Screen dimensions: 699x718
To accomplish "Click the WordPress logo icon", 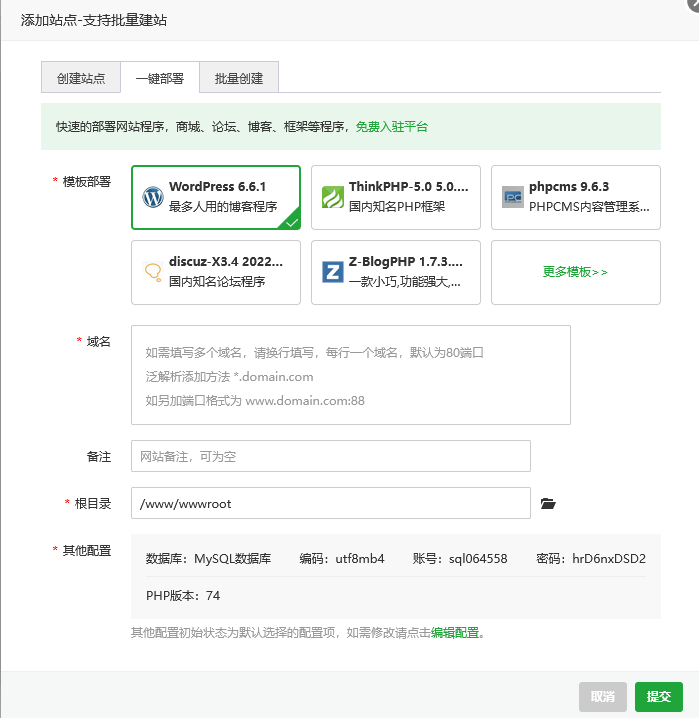I will coord(152,197).
